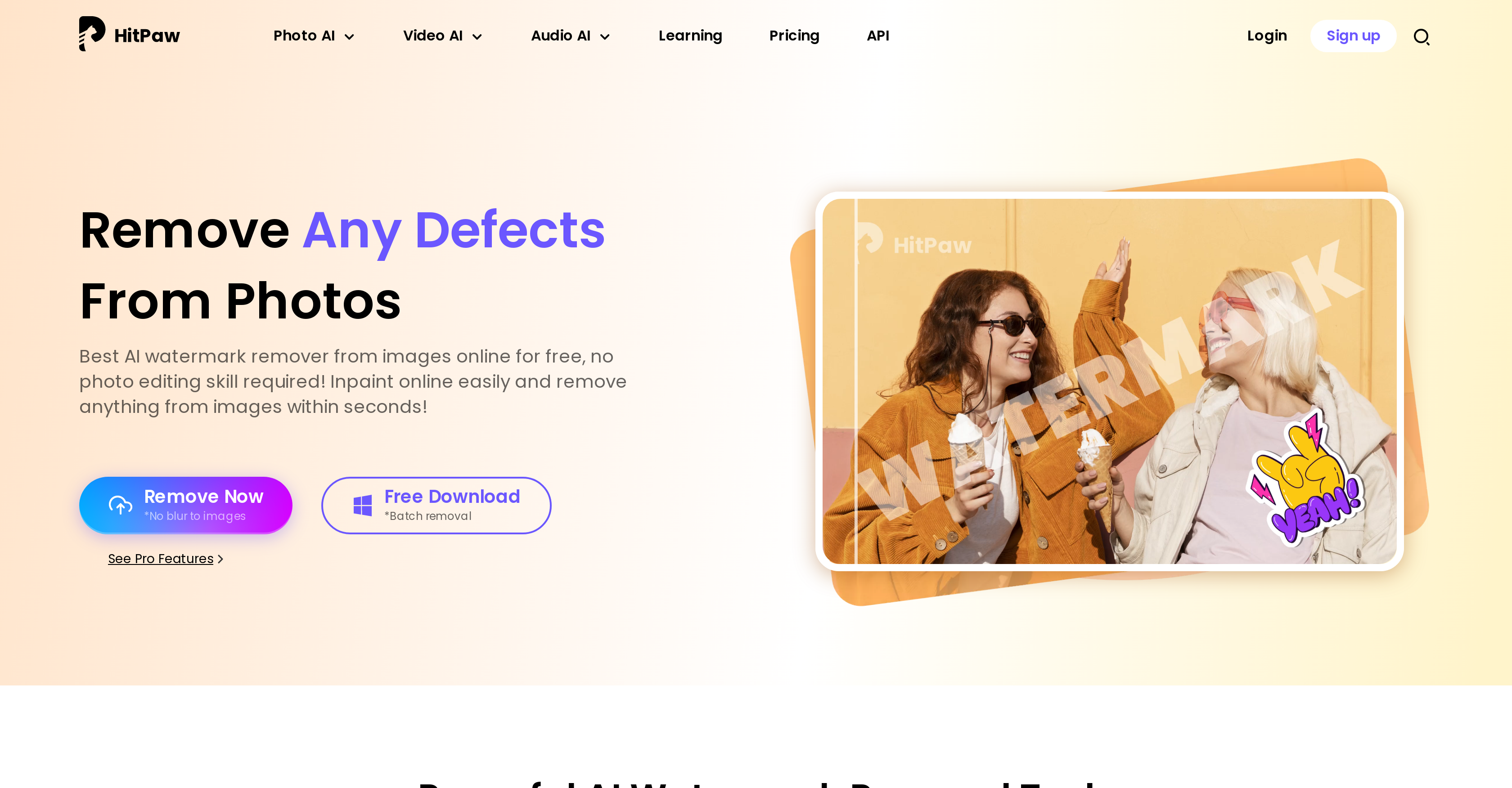1512x788 pixels.
Task: Select the Learning navigation tab
Action: click(690, 36)
